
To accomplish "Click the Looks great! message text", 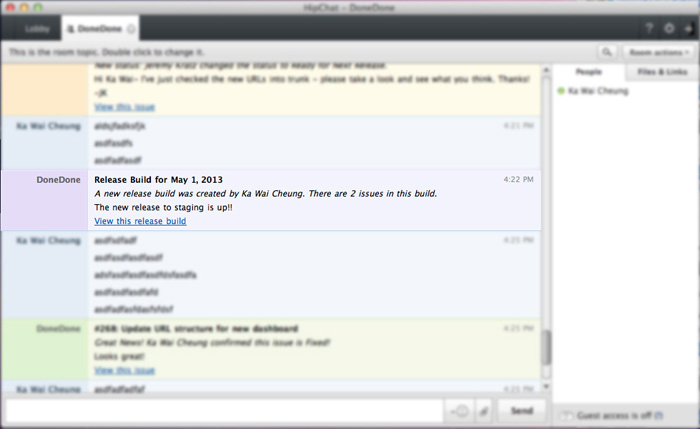I will 119,357.
